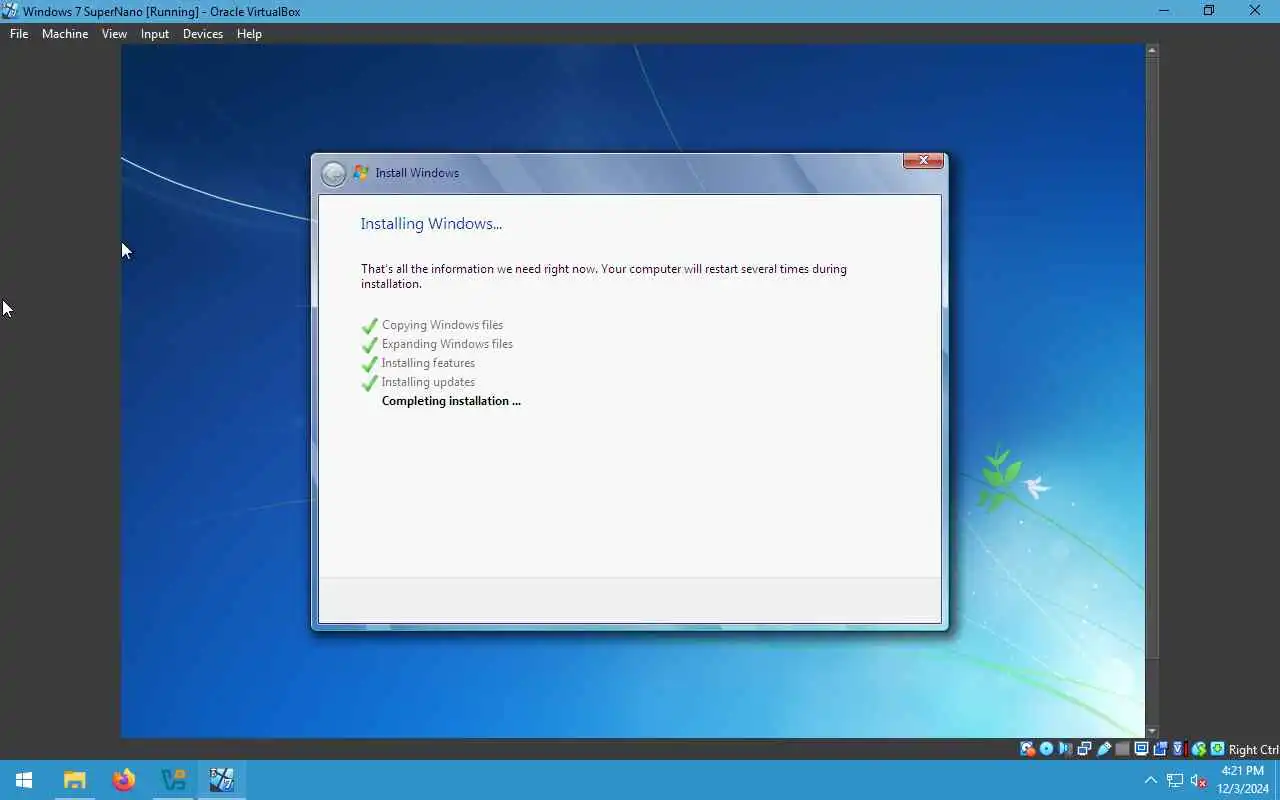This screenshot has width=1280, height=800.
Task: Click the Right Ctrl host key label
Action: (x=1253, y=749)
